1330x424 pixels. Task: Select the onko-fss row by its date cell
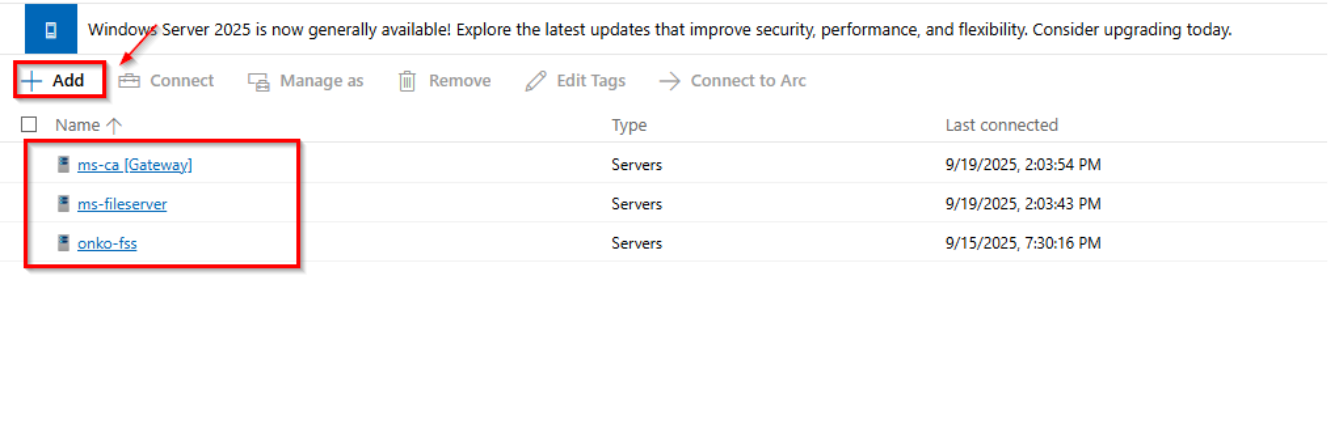1023,243
